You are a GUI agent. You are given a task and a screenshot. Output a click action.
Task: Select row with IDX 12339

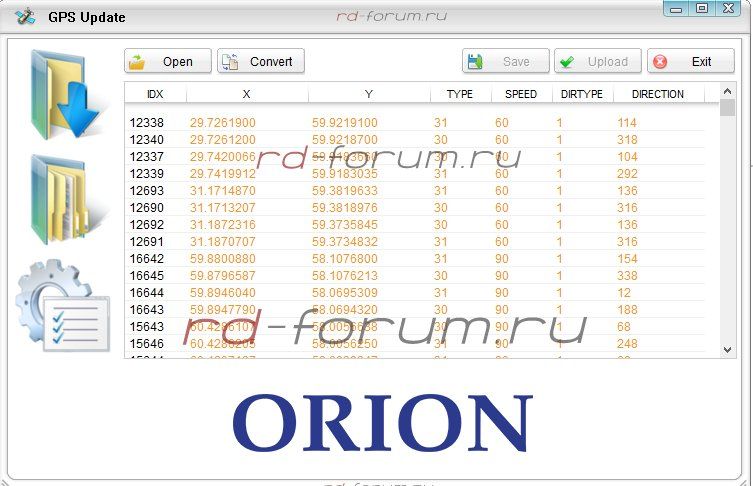click(x=415, y=173)
